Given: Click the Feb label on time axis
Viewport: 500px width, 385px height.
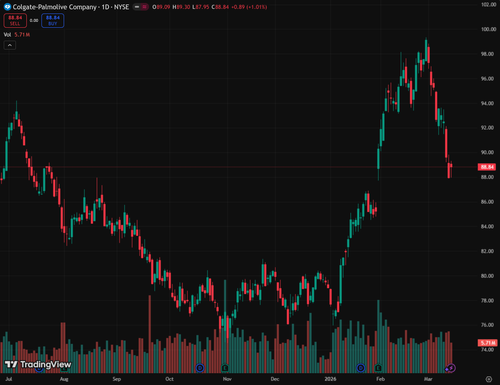Looking at the screenshot, I should (380, 379).
